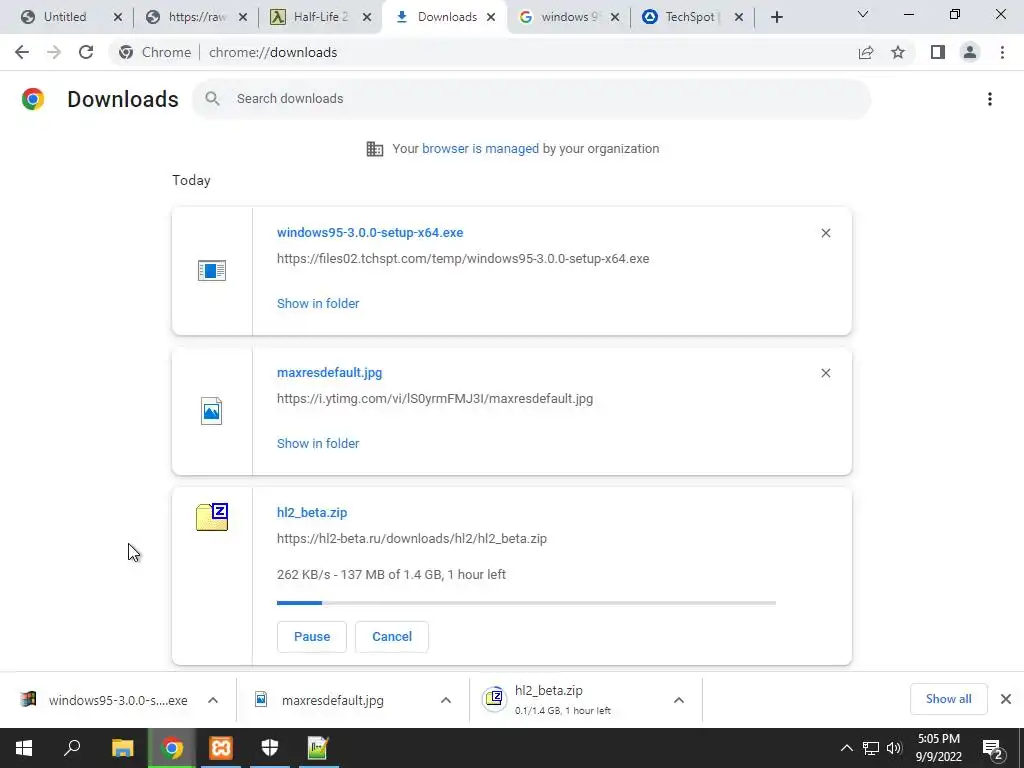Image resolution: width=1024 pixels, height=768 pixels.
Task: Close the Half-Life 2 tab
Action: tap(367, 17)
